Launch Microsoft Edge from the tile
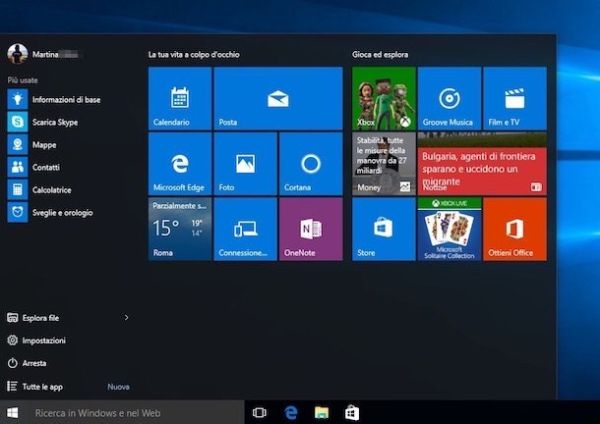Viewport: 600px width, 424px height. click(x=179, y=163)
